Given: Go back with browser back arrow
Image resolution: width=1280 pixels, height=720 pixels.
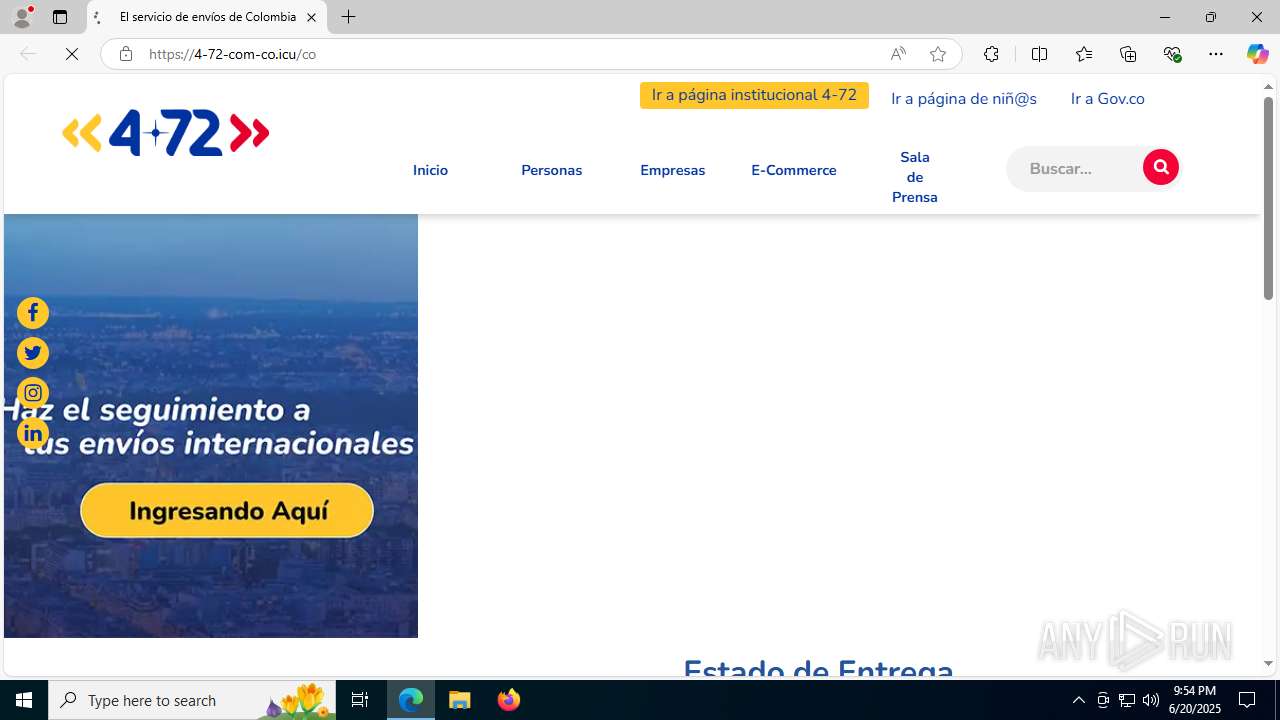Looking at the screenshot, I should pyautogui.click(x=28, y=54).
